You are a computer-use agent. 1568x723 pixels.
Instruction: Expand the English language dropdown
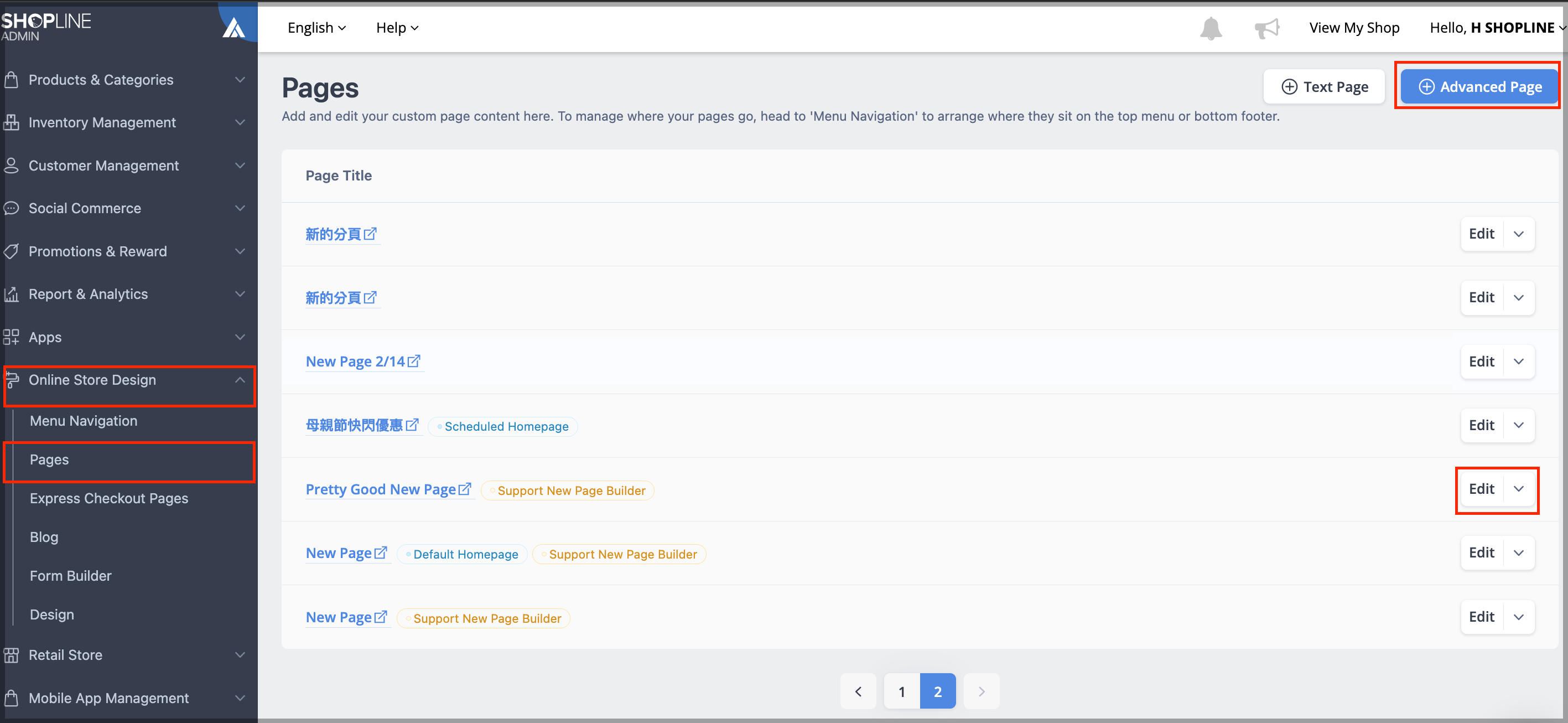click(x=316, y=27)
